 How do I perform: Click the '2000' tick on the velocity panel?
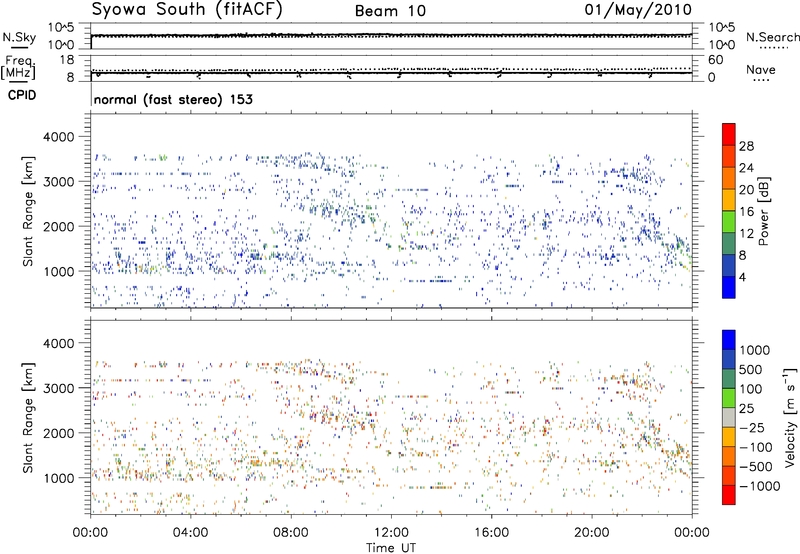click(59, 433)
